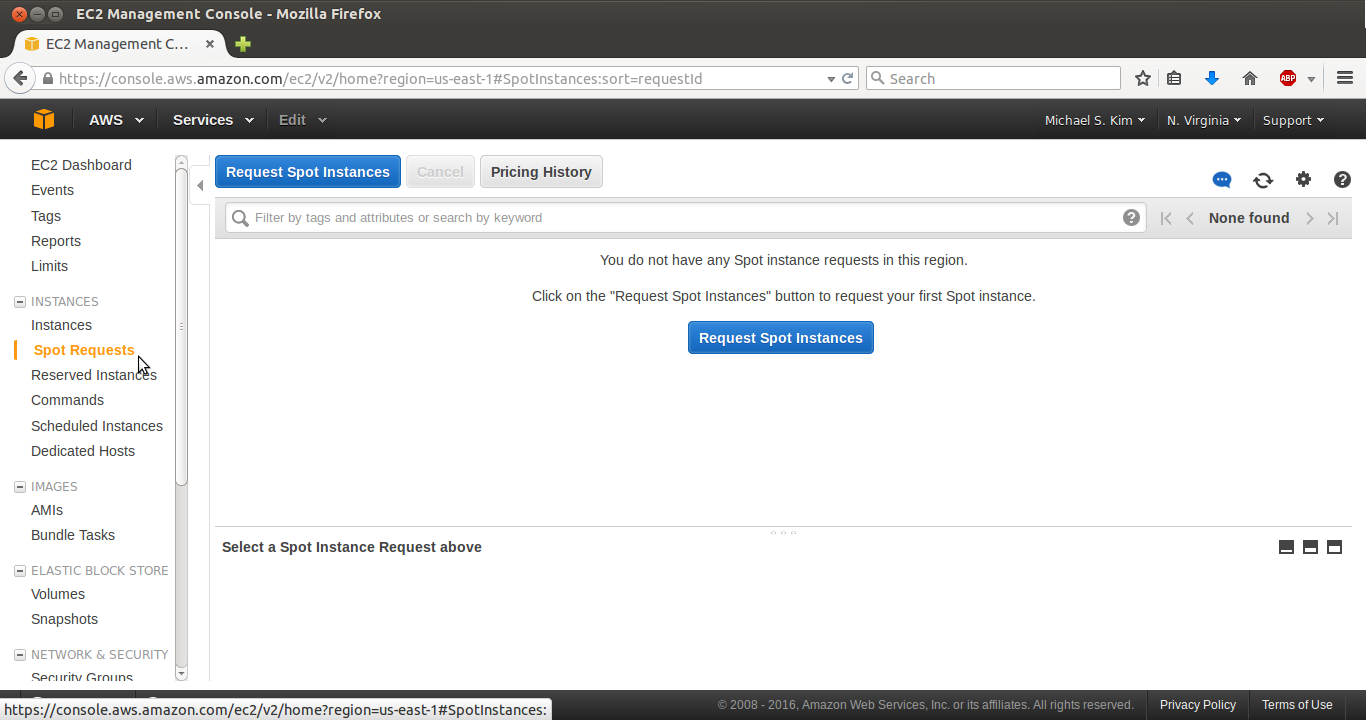
Task: Click the Firefox Search box
Action: coord(993,78)
